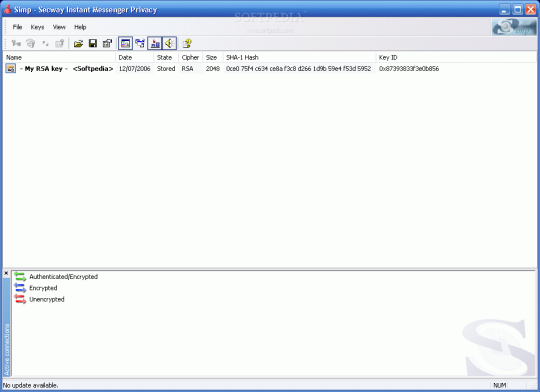Minimize the Simp window
This screenshot has height=392, width=540.
[504, 9]
